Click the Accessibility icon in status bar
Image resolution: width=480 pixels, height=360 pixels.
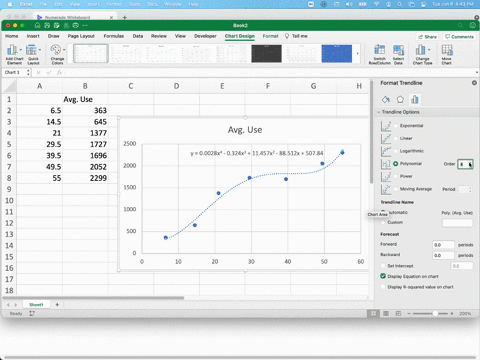[32, 313]
